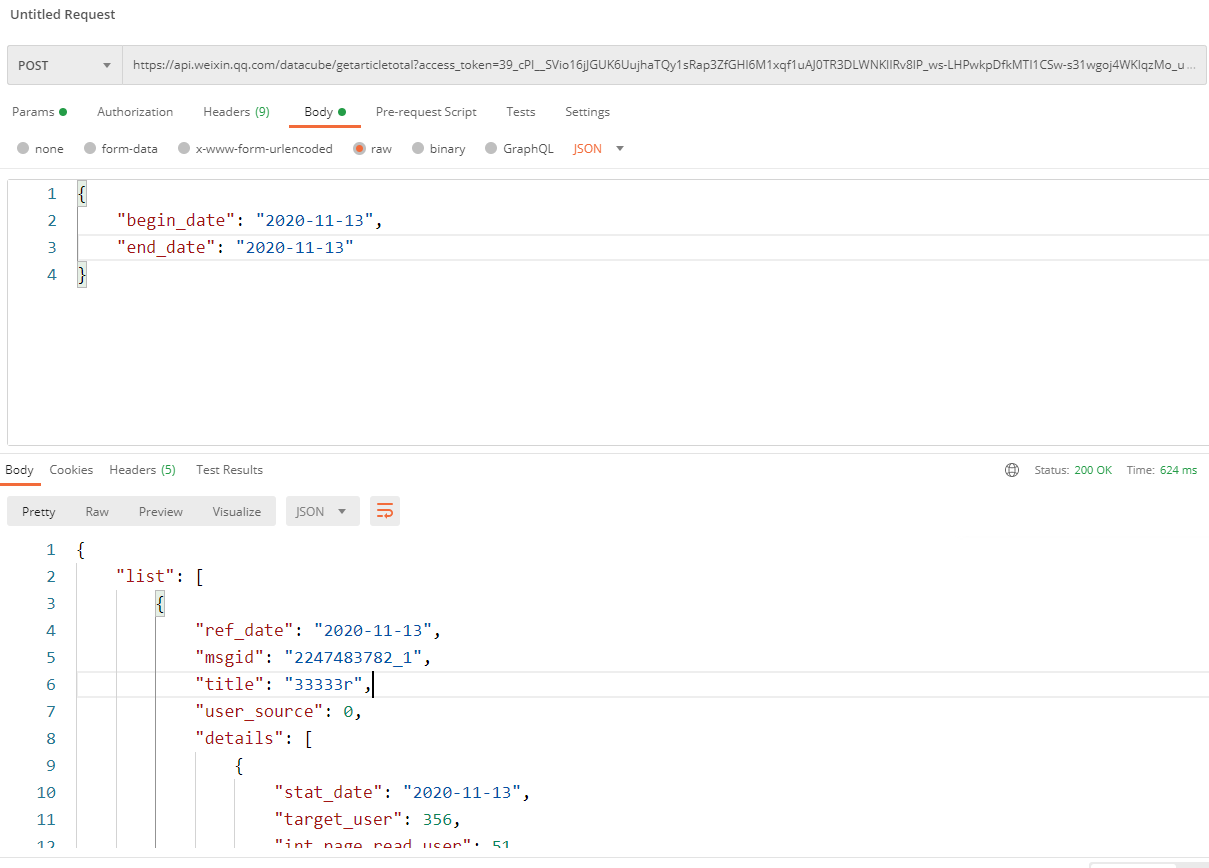The image size is (1209, 868).
Task: Select the none body type radio
Action: (x=23, y=149)
